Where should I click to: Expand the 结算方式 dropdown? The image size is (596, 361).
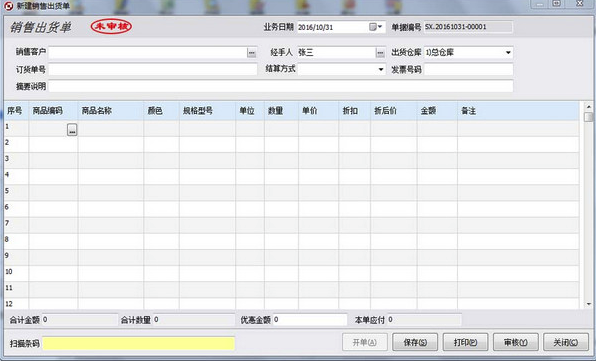click(x=380, y=69)
